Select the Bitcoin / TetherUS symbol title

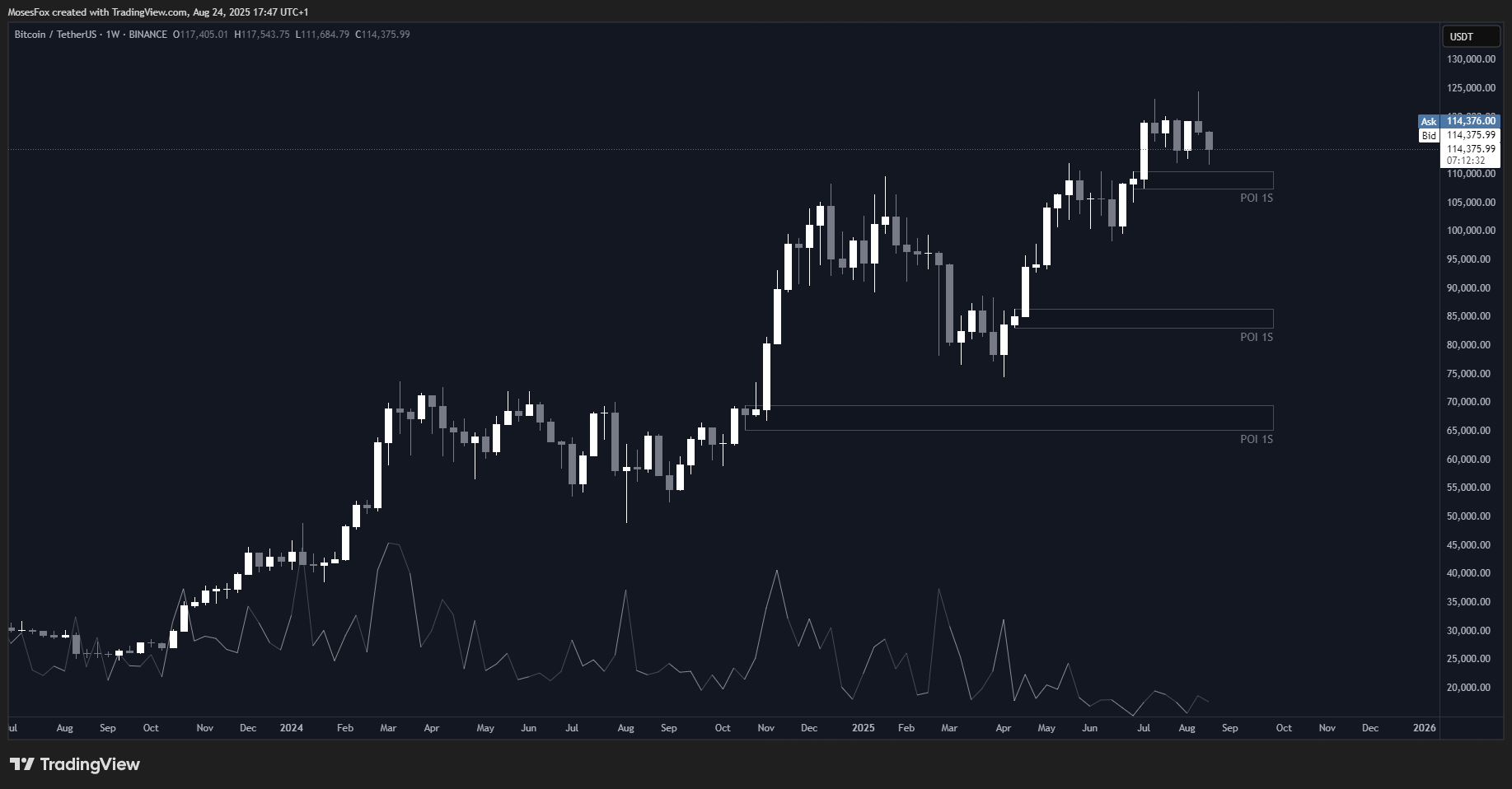(x=55, y=35)
